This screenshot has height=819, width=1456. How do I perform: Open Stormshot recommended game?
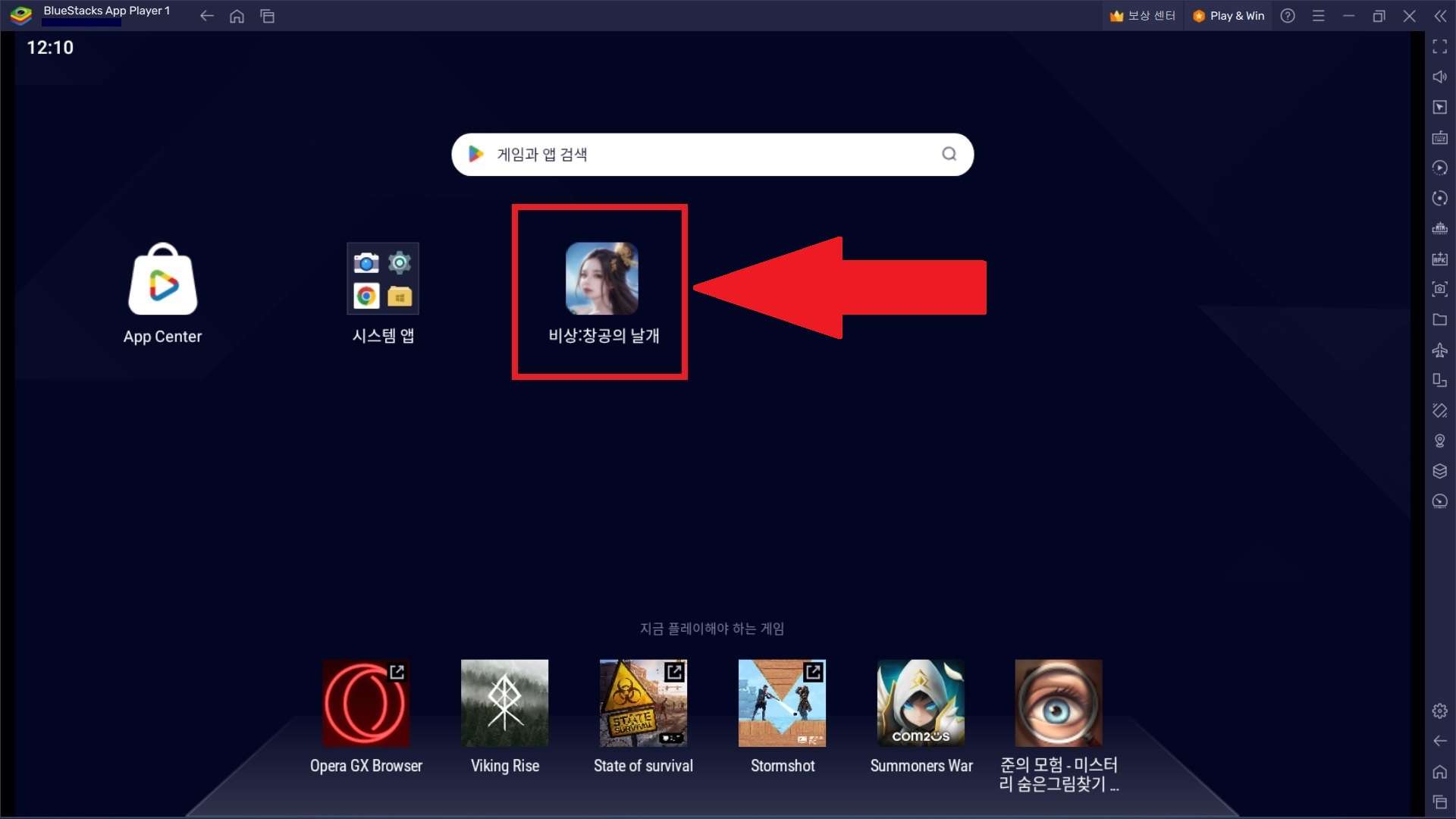(x=783, y=717)
